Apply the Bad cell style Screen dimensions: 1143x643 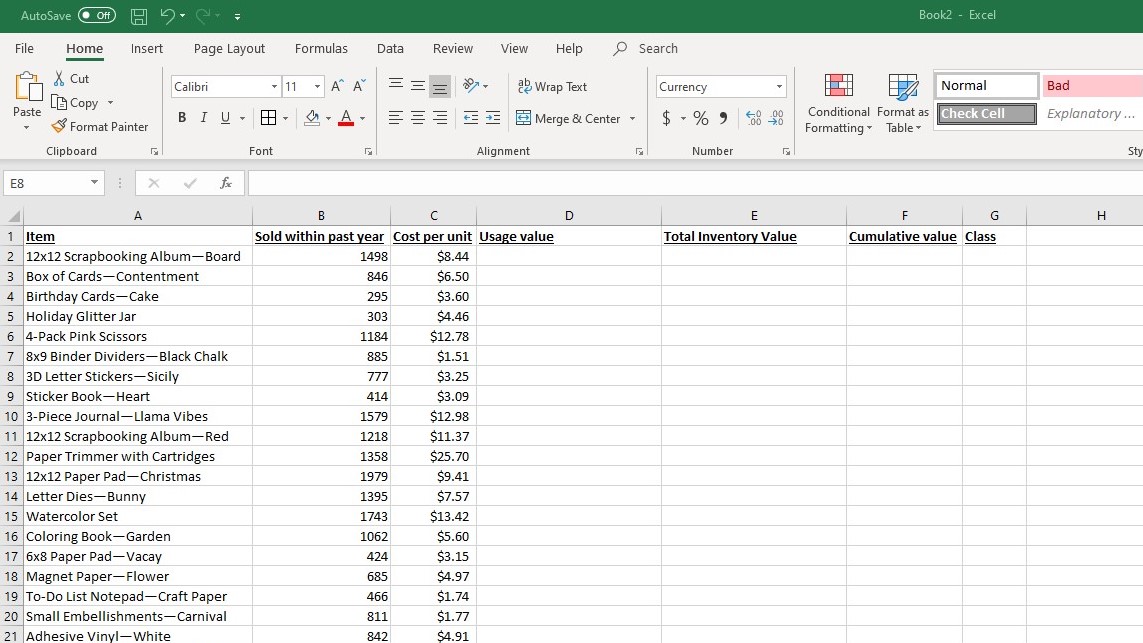pyautogui.click(x=1089, y=85)
